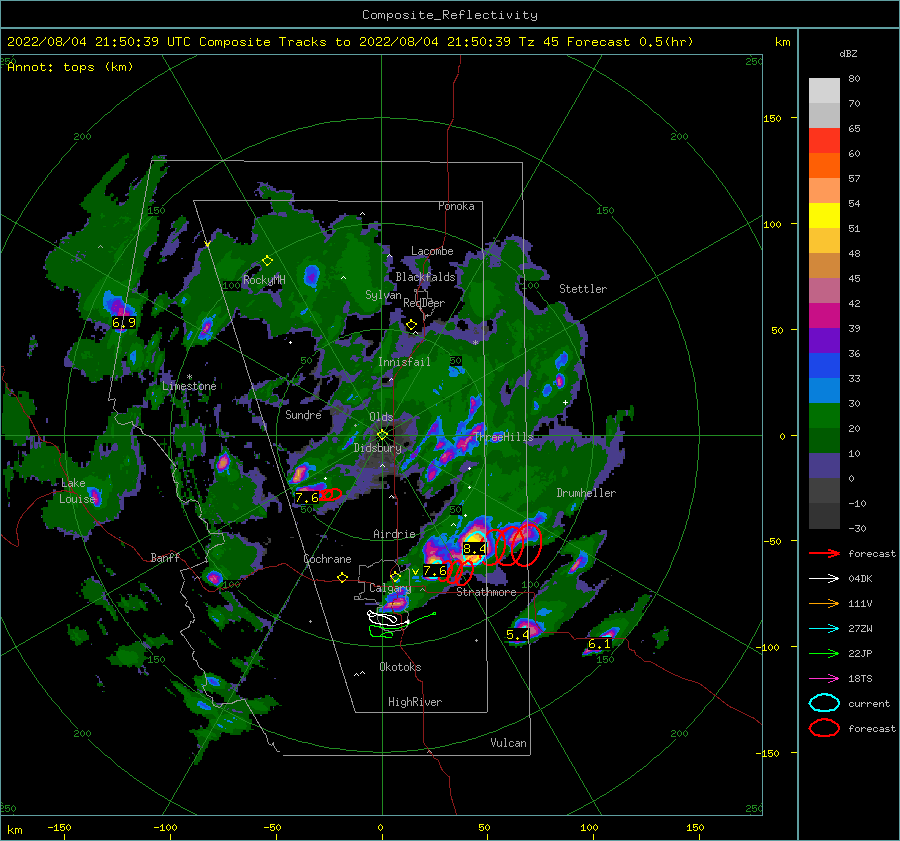Click the ThreeHills label on map

coord(503,437)
